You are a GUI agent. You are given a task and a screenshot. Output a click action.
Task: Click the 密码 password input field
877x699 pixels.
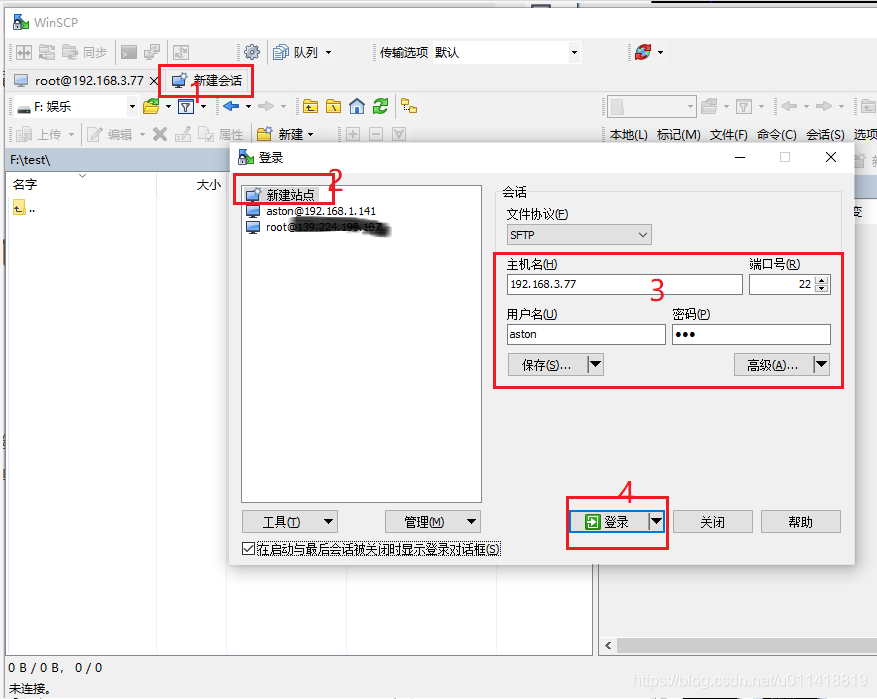click(751, 334)
